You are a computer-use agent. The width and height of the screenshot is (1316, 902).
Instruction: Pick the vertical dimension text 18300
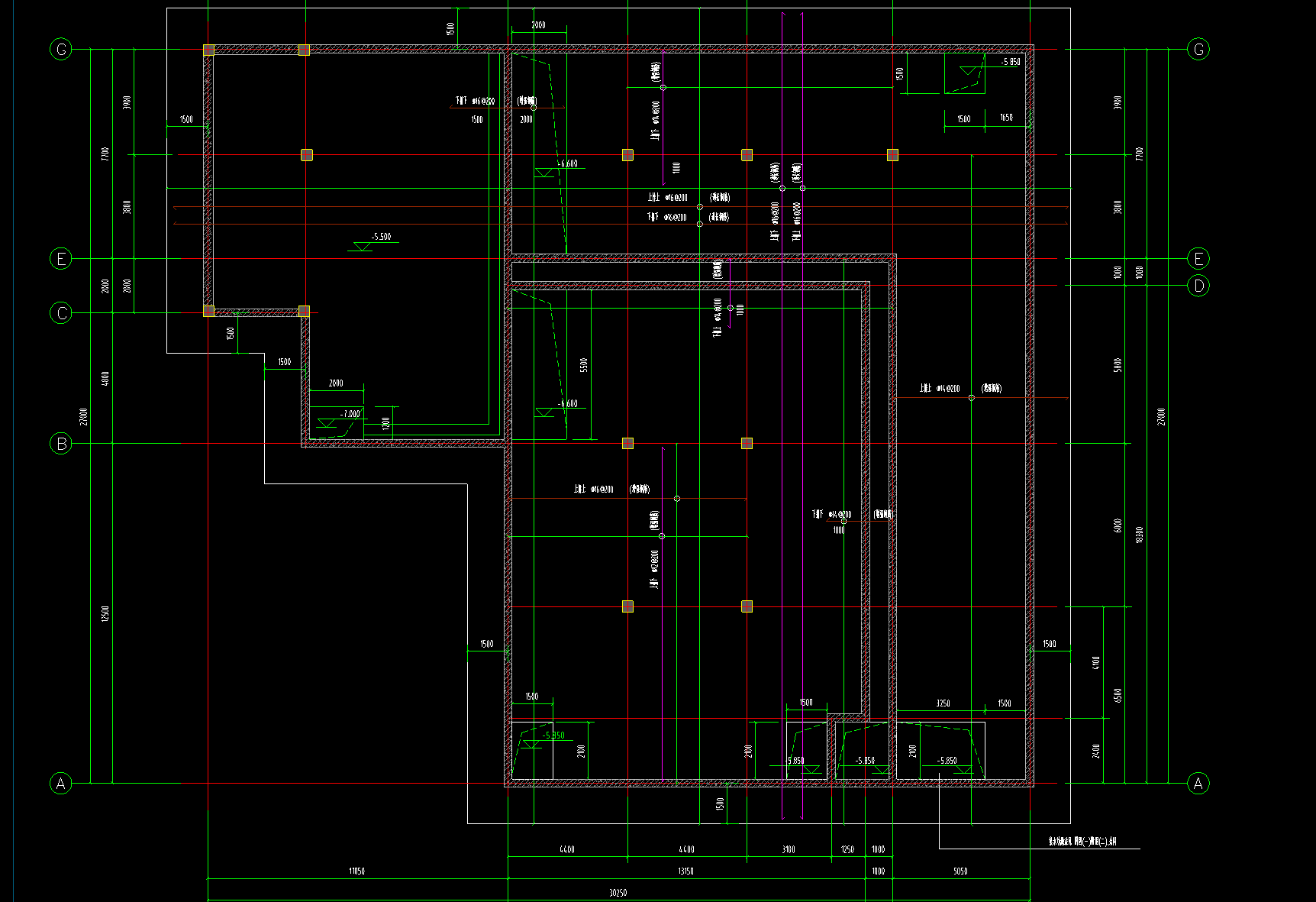click(1140, 535)
